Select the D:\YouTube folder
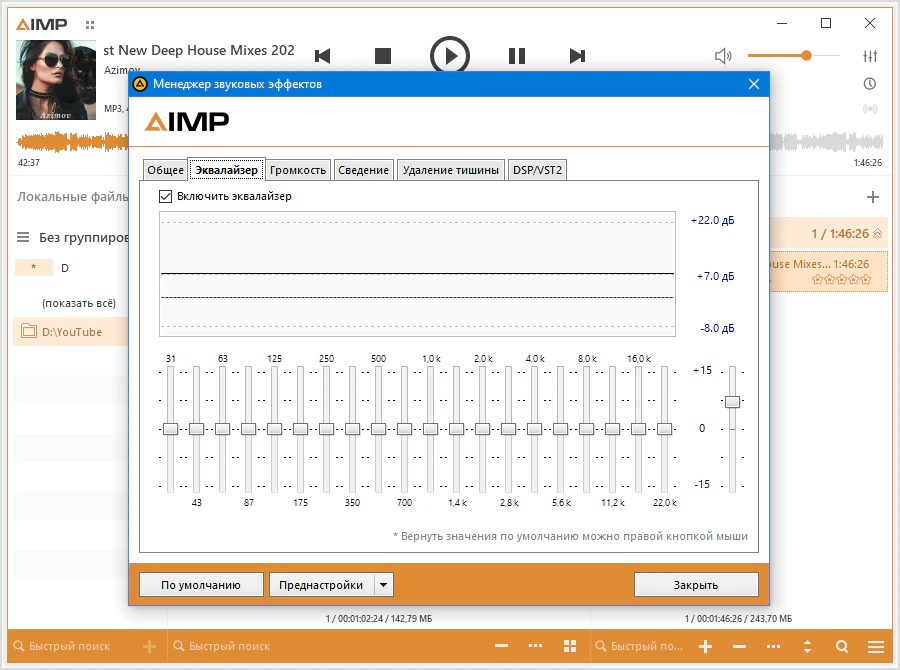This screenshot has width=900, height=670. pyautogui.click(x=71, y=332)
